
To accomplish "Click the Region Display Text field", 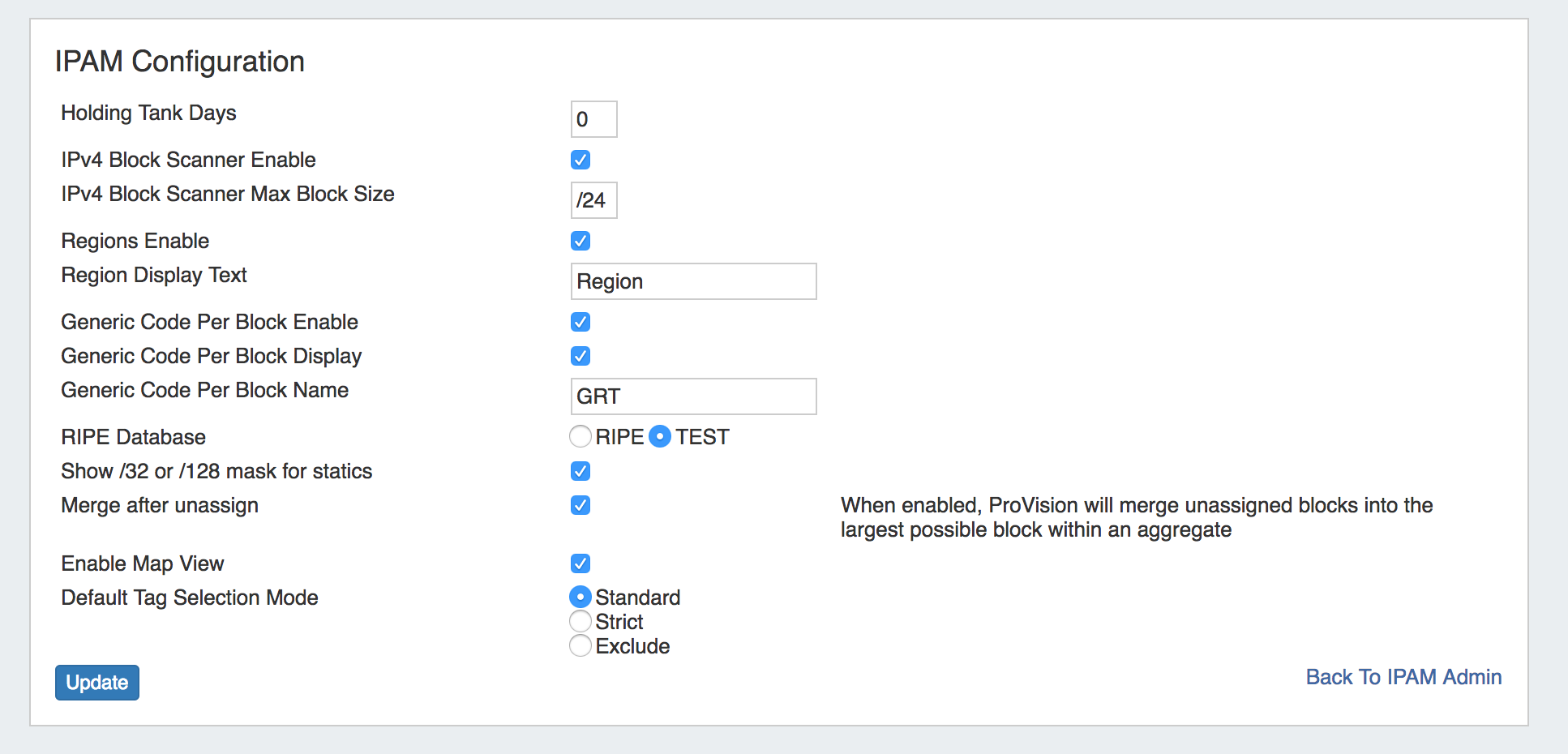I will pos(693,281).
